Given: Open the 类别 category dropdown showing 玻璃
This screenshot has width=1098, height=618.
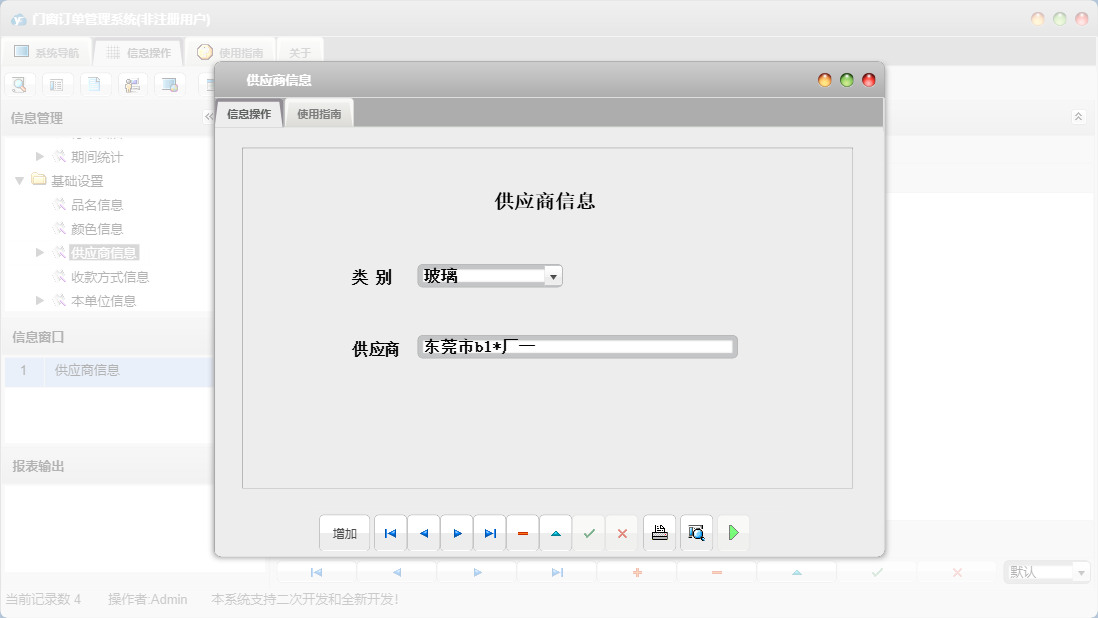Looking at the screenshot, I should [x=554, y=275].
